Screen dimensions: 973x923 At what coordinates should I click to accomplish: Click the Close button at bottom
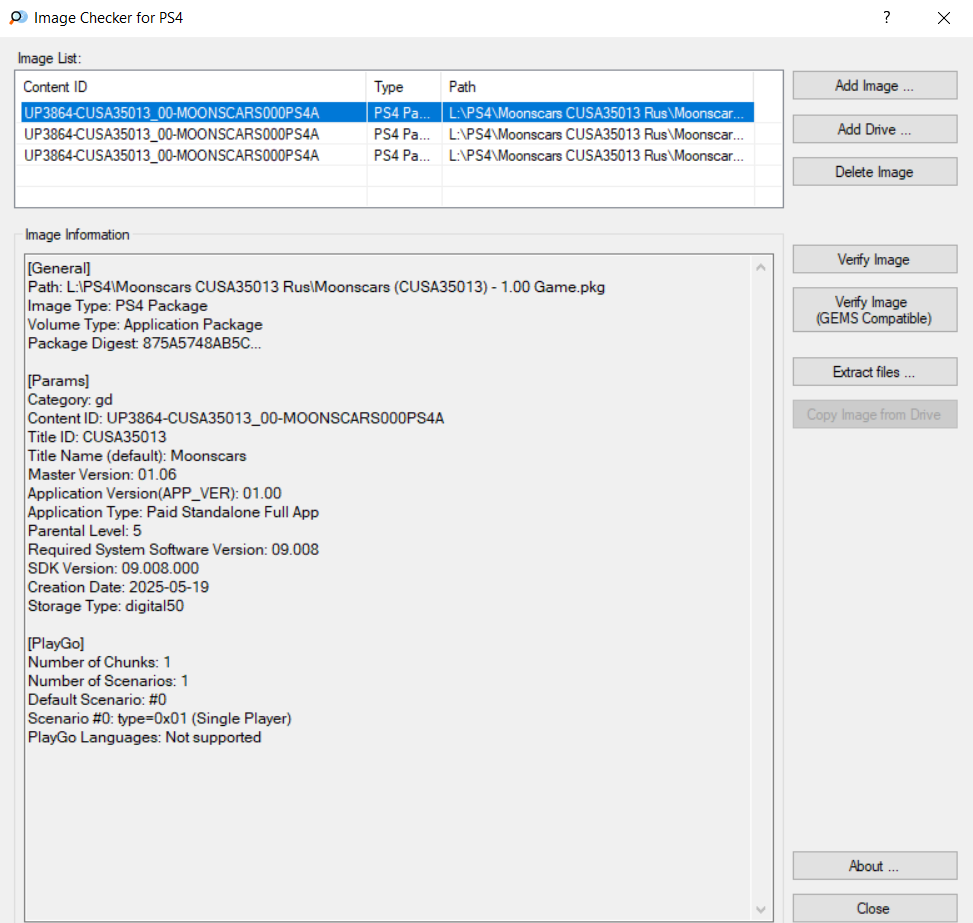click(874, 908)
